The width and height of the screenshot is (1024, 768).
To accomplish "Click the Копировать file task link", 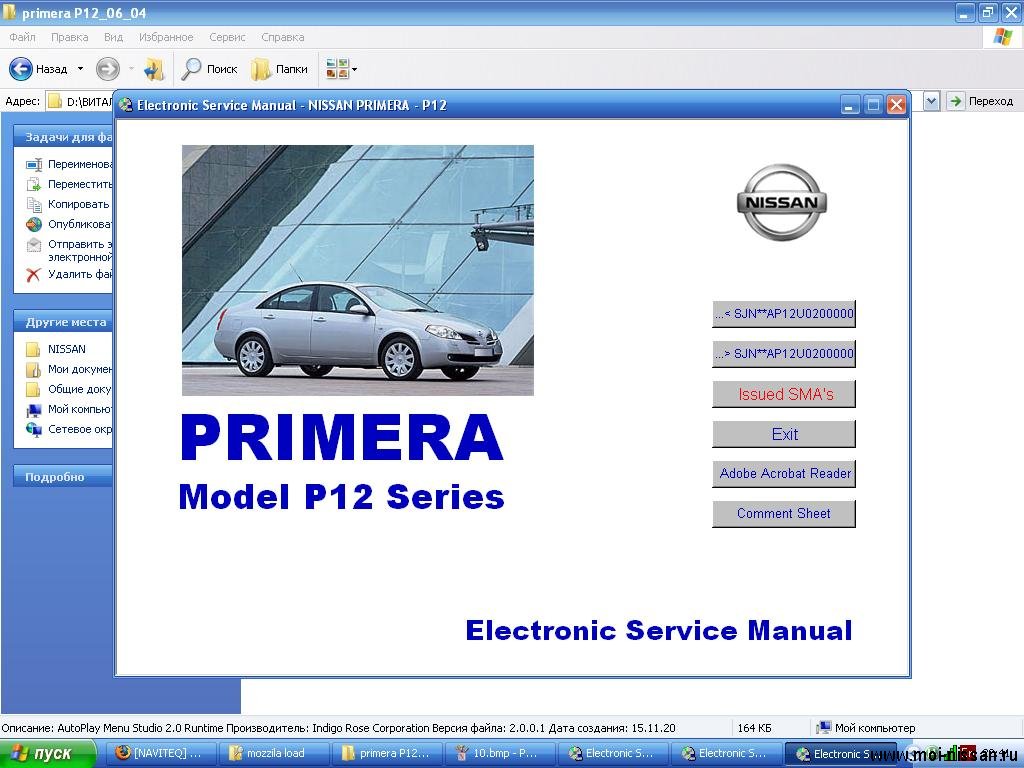I will [x=78, y=204].
